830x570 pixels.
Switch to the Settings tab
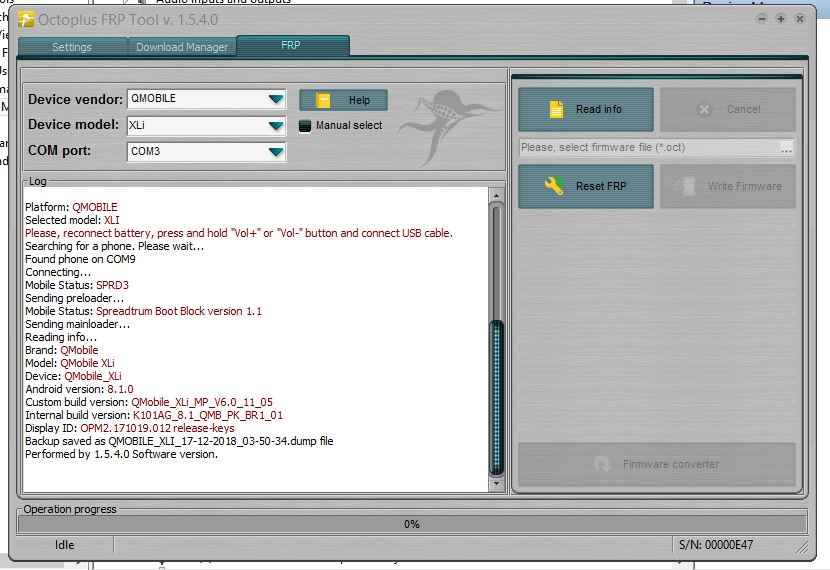[72, 47]
